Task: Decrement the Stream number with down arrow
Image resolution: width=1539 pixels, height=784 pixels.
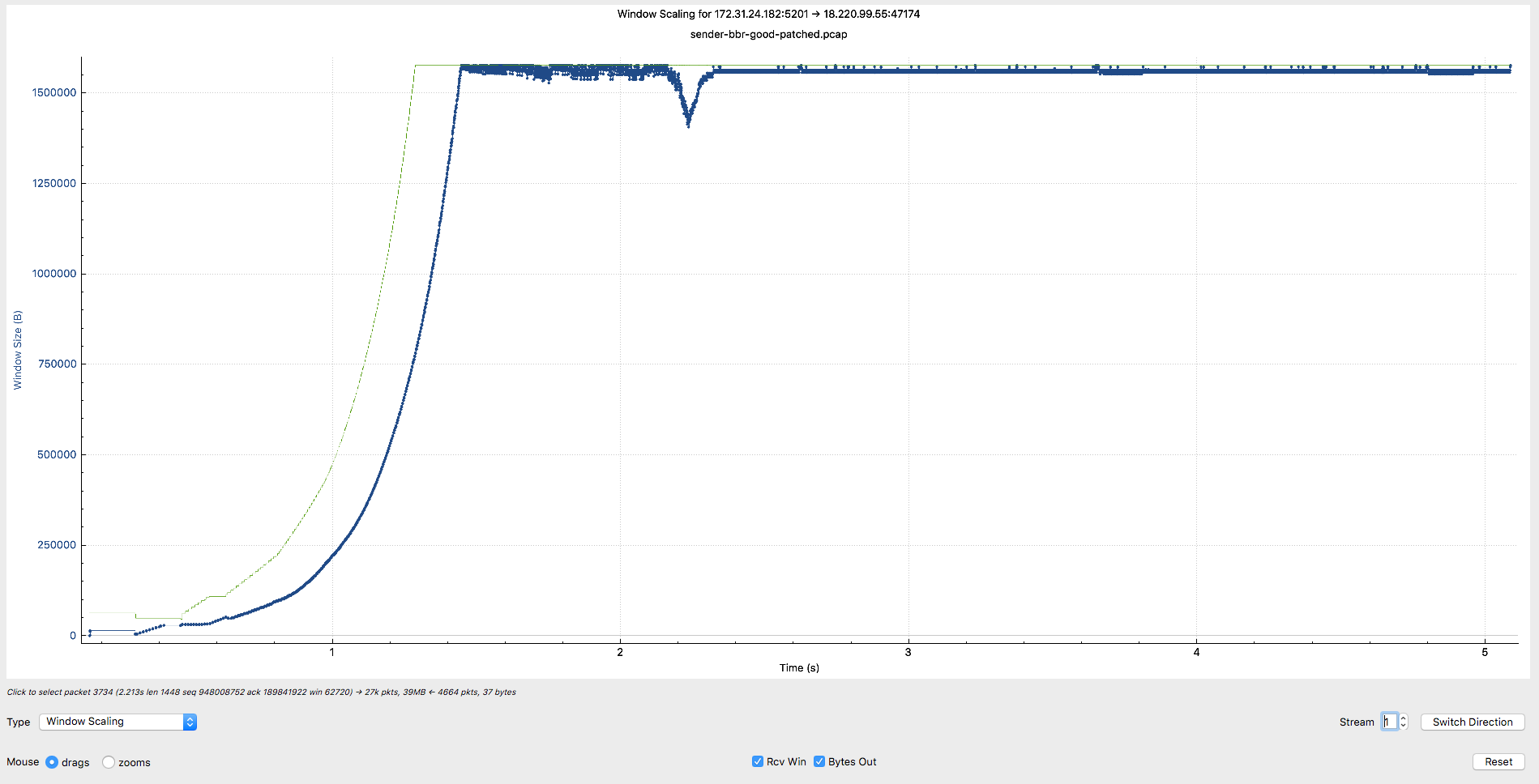Action: (x=1404, y=726)
